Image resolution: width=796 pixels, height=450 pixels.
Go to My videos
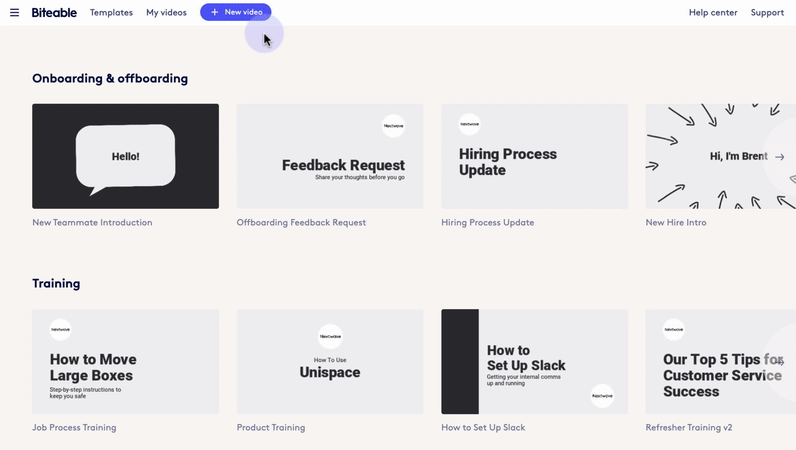coord(166,13)
